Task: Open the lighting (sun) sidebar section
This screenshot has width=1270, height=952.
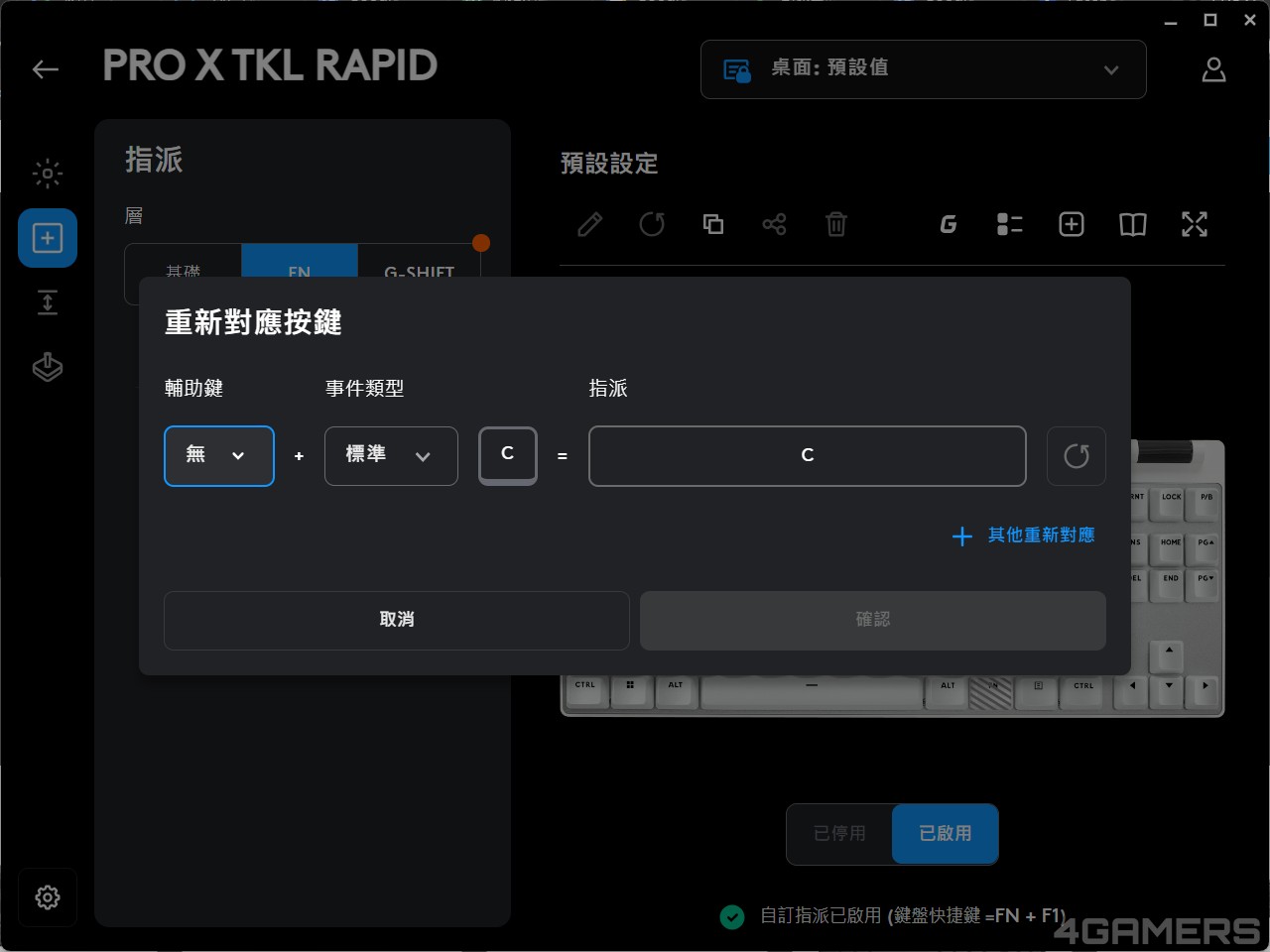Action: click(x=47, y=174)
